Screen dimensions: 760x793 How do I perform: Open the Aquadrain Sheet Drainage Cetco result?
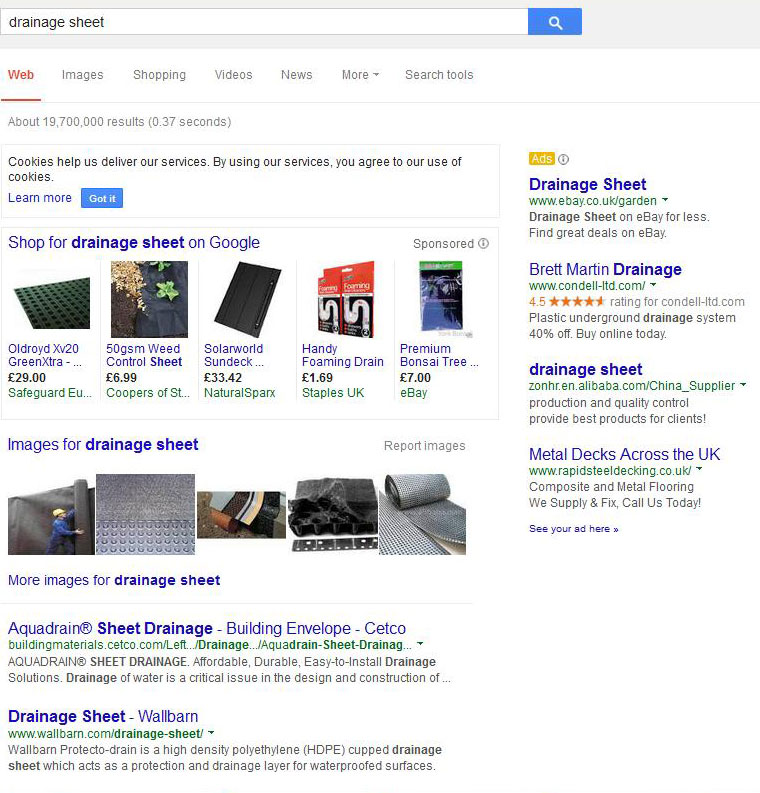[x=207, y=629]
